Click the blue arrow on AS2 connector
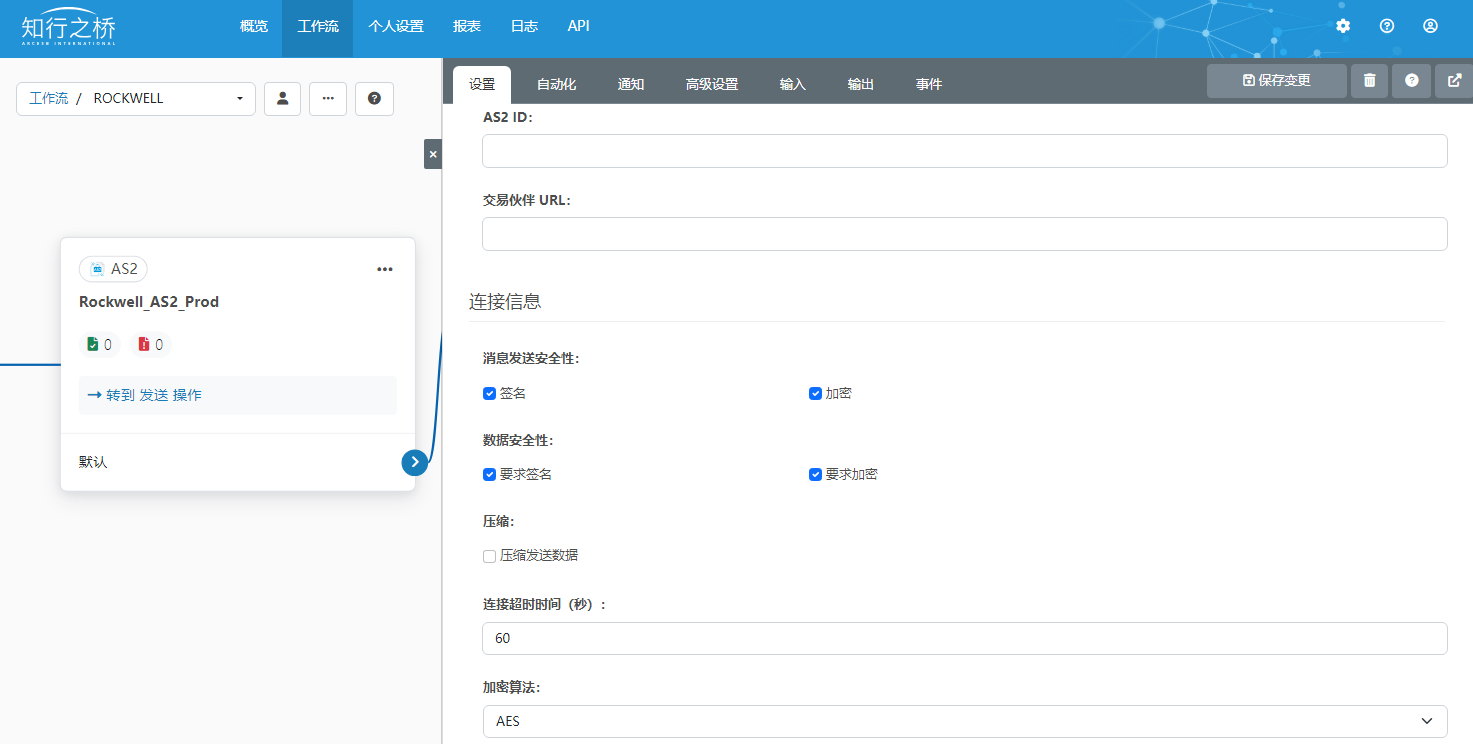1473x744 pixels. coord(415,462)
